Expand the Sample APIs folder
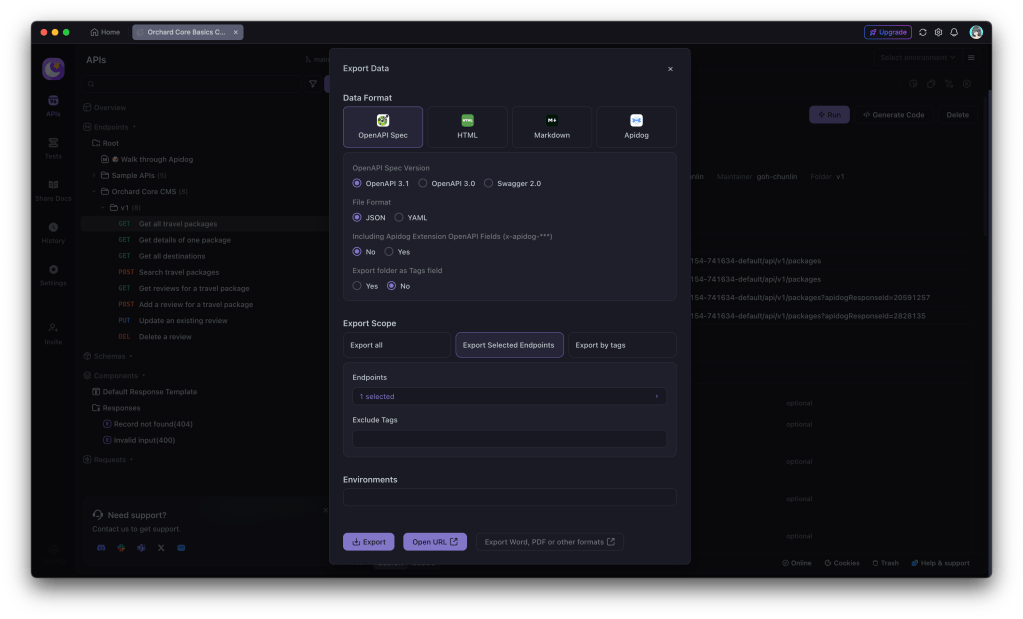 94,175
